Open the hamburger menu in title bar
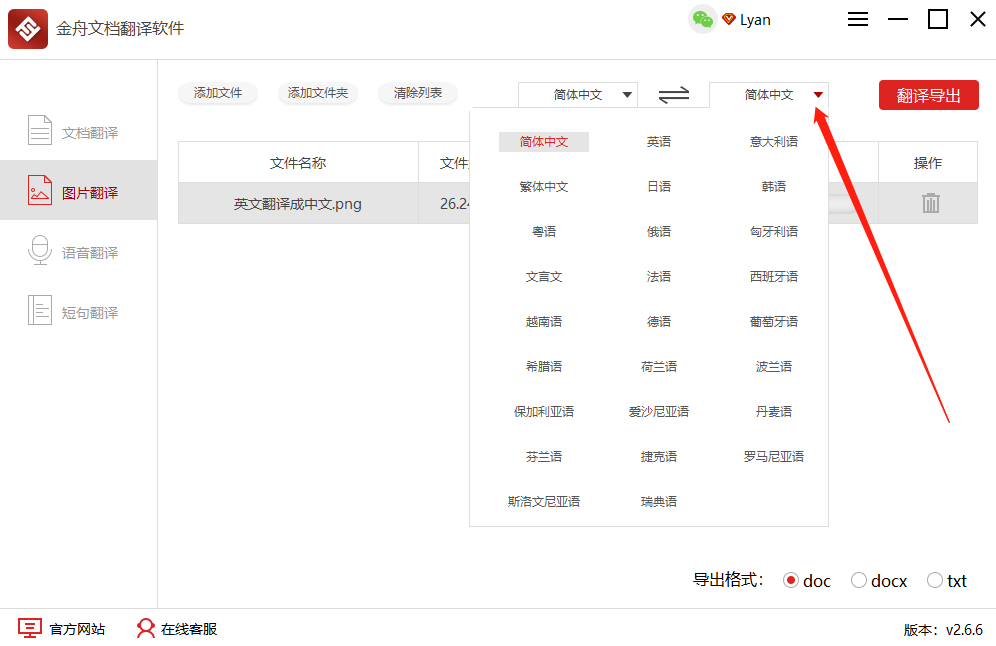The width and height of the screenshot is (996, 646). (x=858, y=19)
